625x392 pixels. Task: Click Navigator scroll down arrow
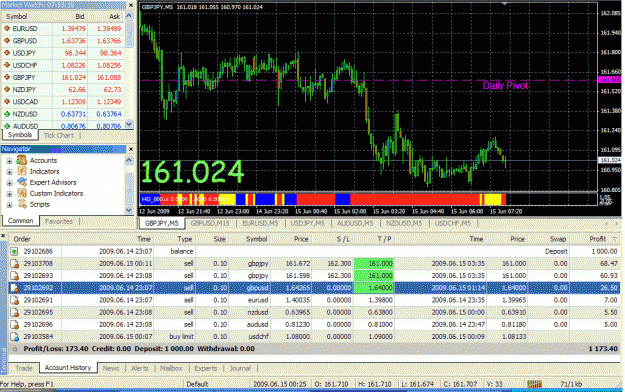pyautogui.click(x=129, y=210)
